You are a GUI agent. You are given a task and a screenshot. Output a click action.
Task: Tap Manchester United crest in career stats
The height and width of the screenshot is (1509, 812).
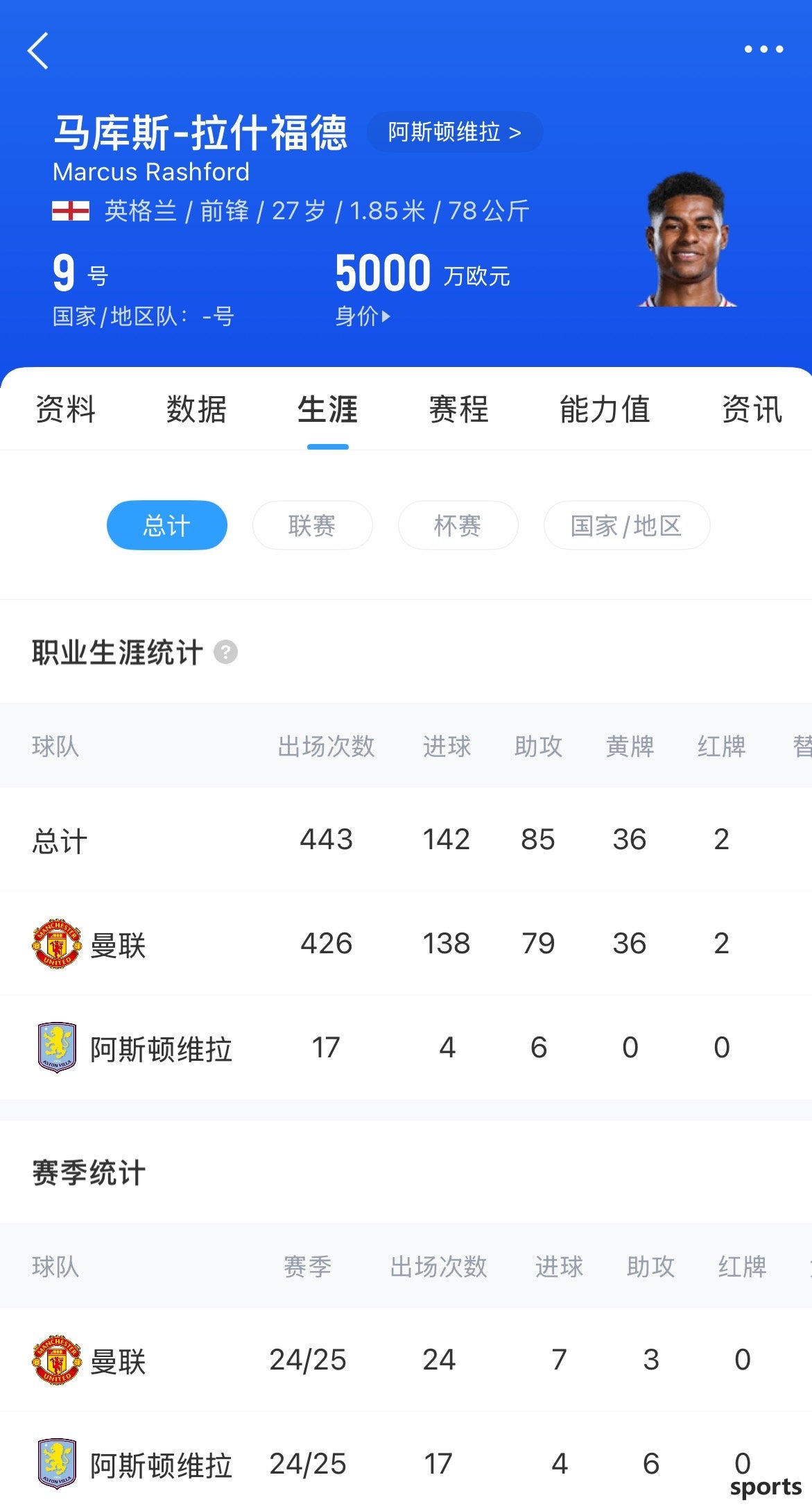click(57, 944)
